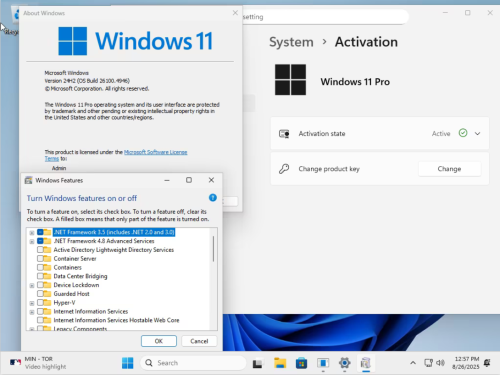Show hidden system tray icons
Viewport: 500px width, 375px height.
click(413, 363)
